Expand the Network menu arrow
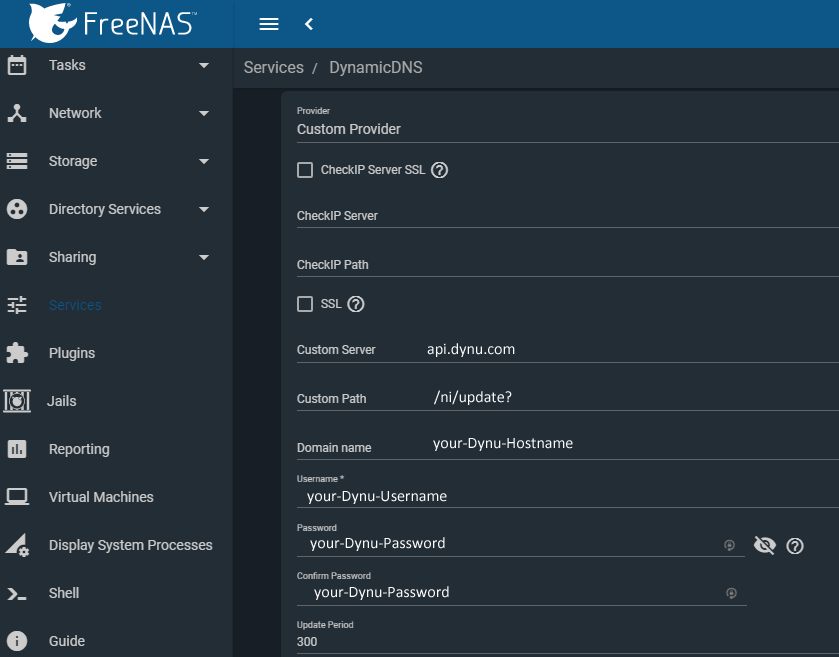Screen dimensions: 839x657 click(204, 113)
